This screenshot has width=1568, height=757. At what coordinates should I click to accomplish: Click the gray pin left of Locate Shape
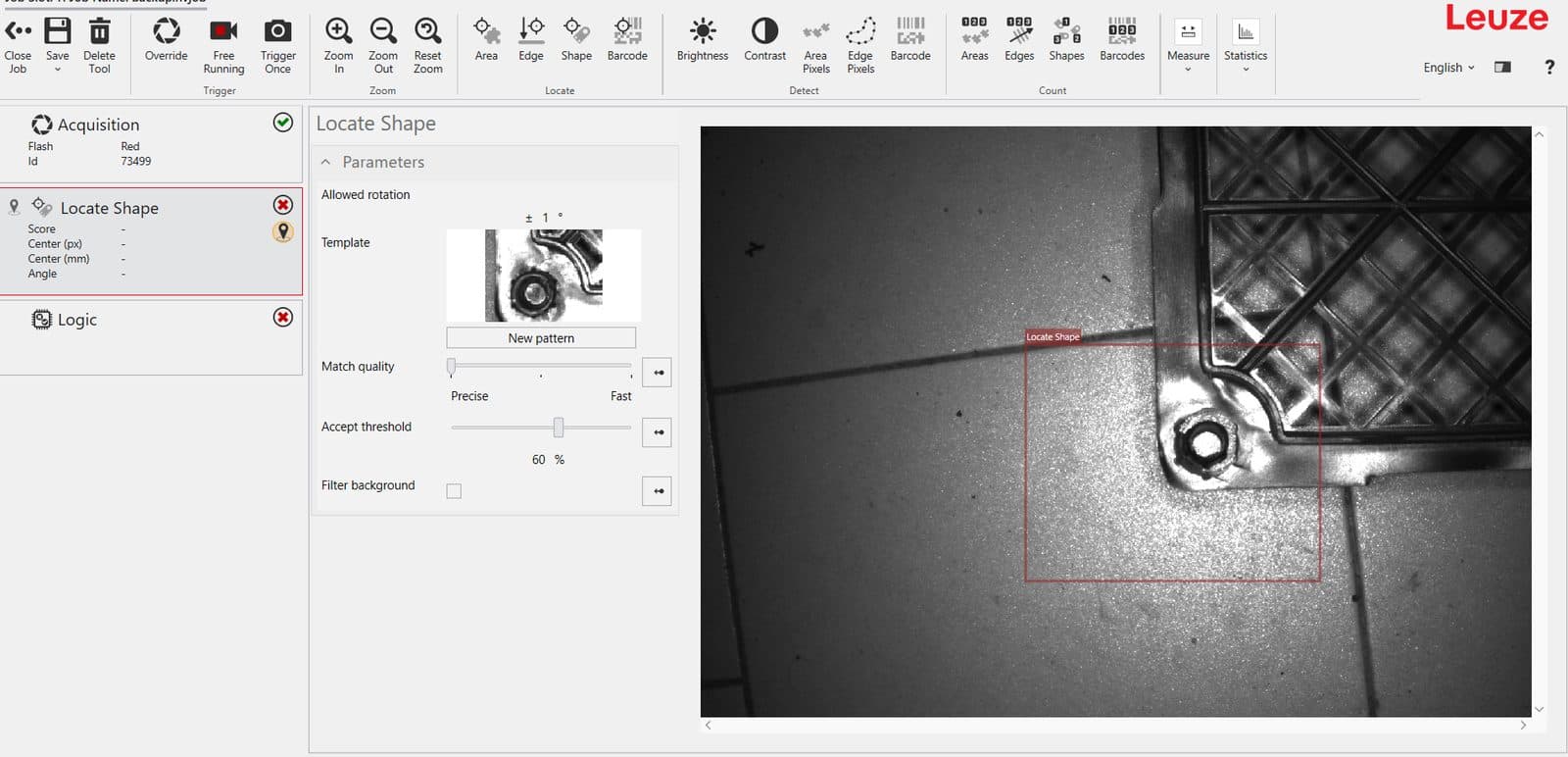(14, 207)
